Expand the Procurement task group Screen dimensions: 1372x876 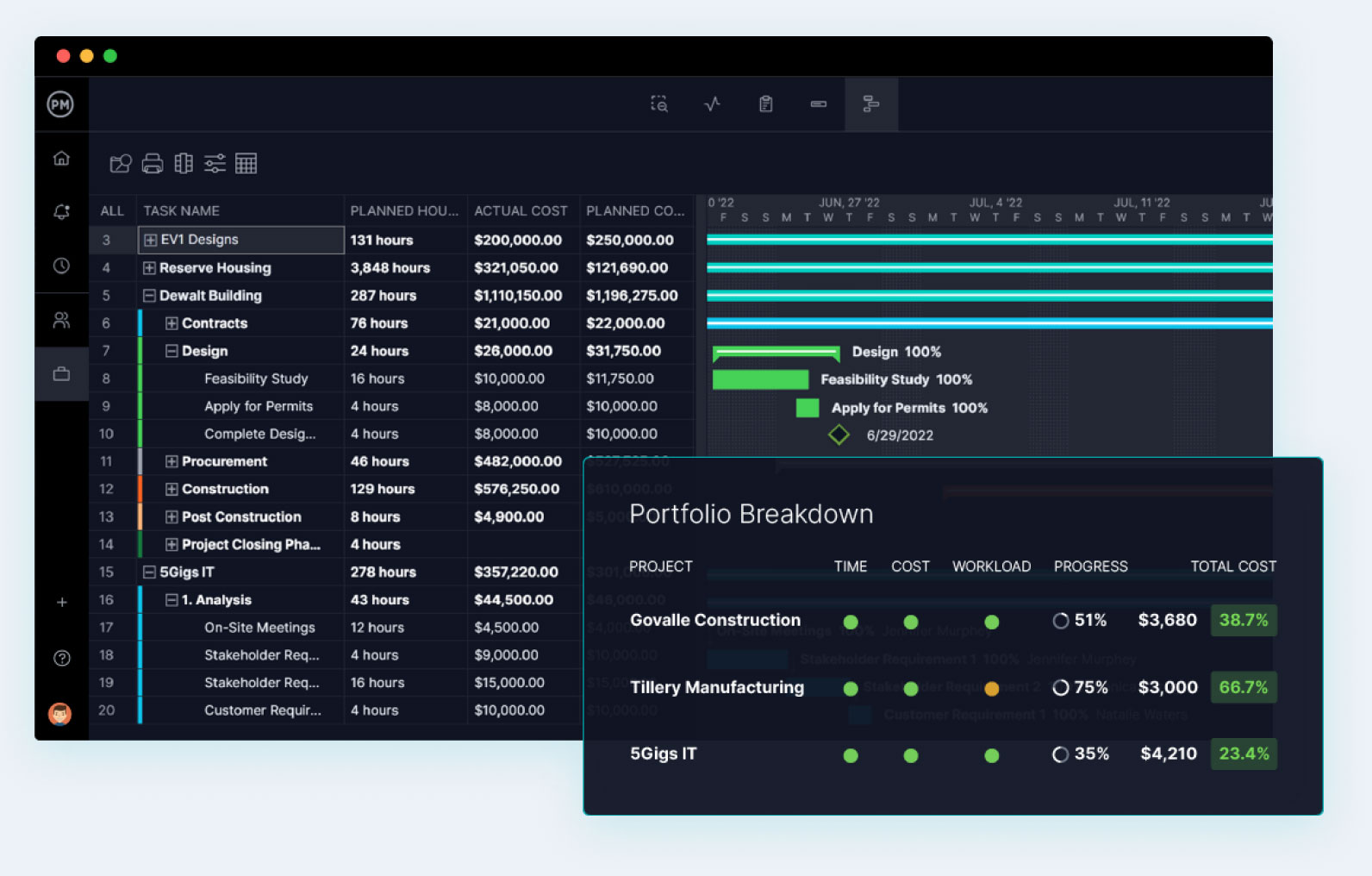pos(171,462)
